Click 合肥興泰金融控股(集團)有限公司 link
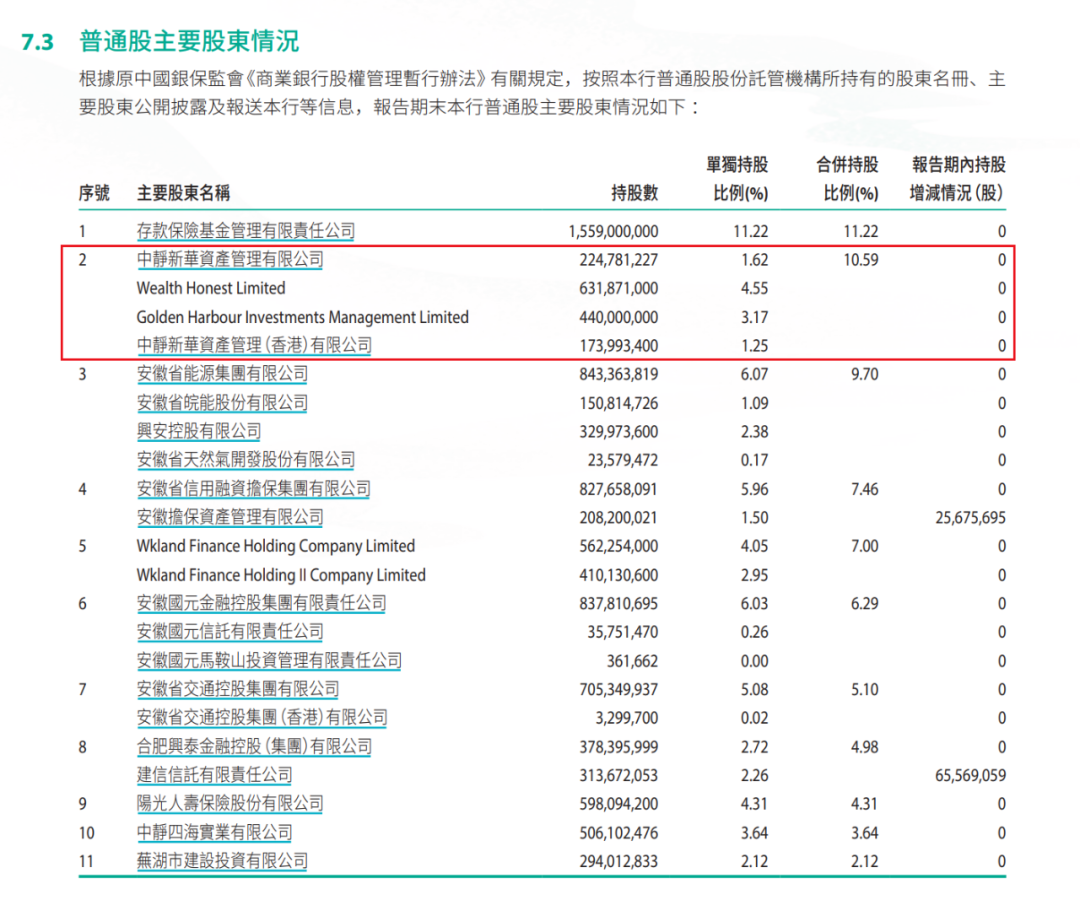 tap(254, 747)
